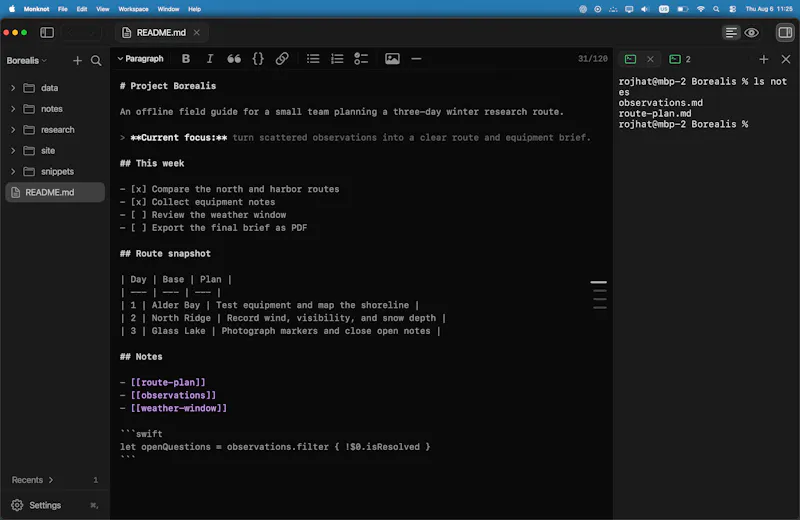The height and width of the screenshot is (520, 800).
Task: Select the README.md editor tab
Action: [x=160, y=33]
